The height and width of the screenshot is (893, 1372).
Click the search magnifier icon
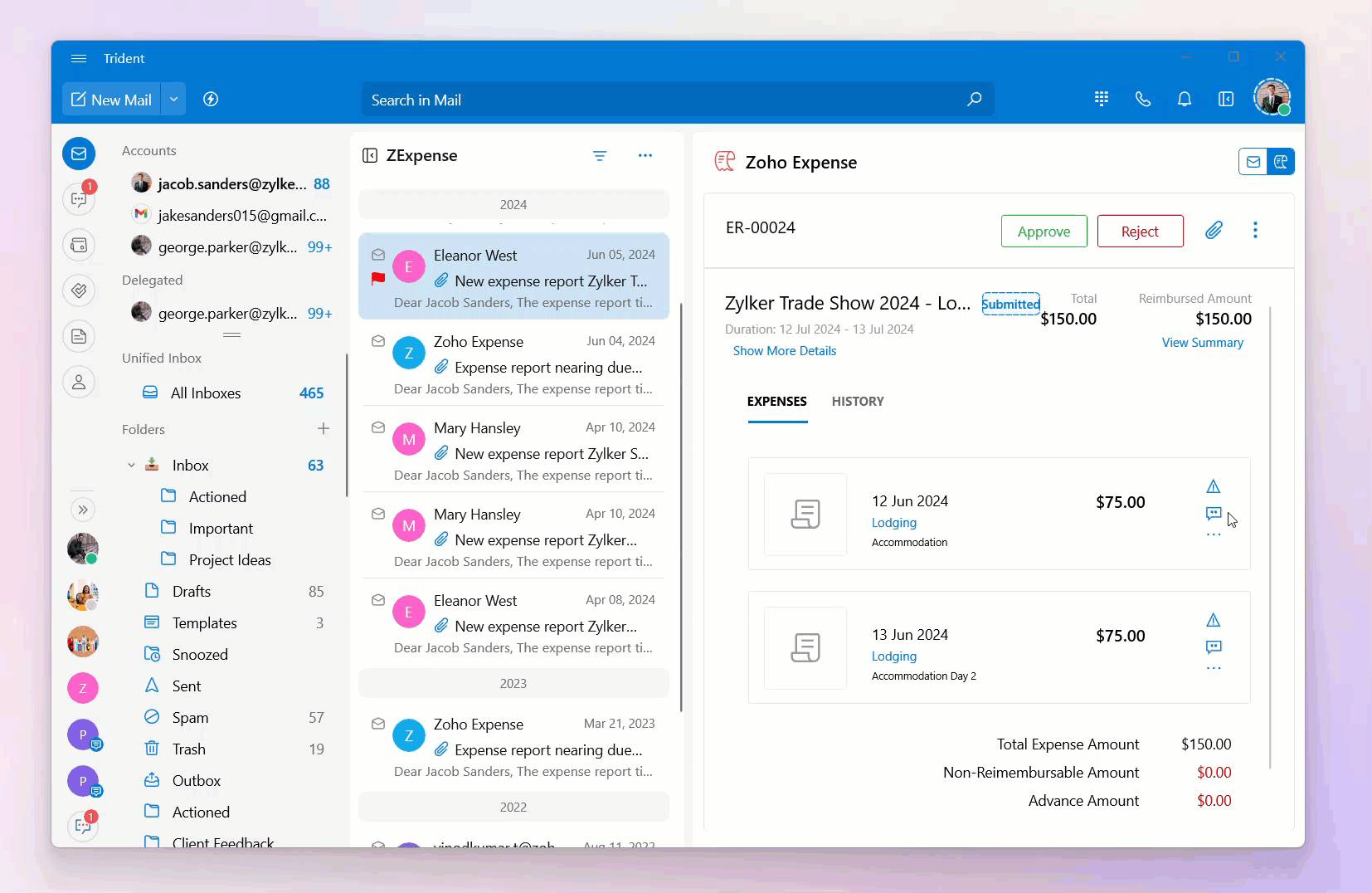tap(975, 100)
